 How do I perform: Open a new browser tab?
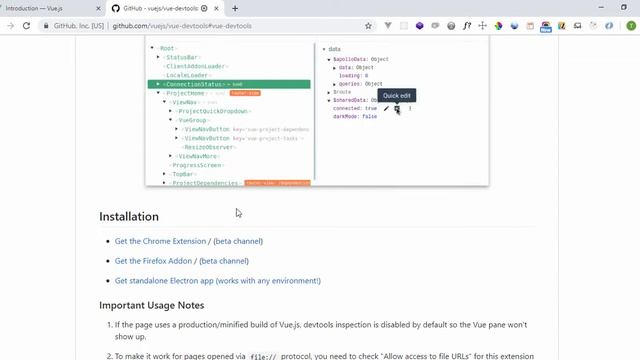coord(235,8)
